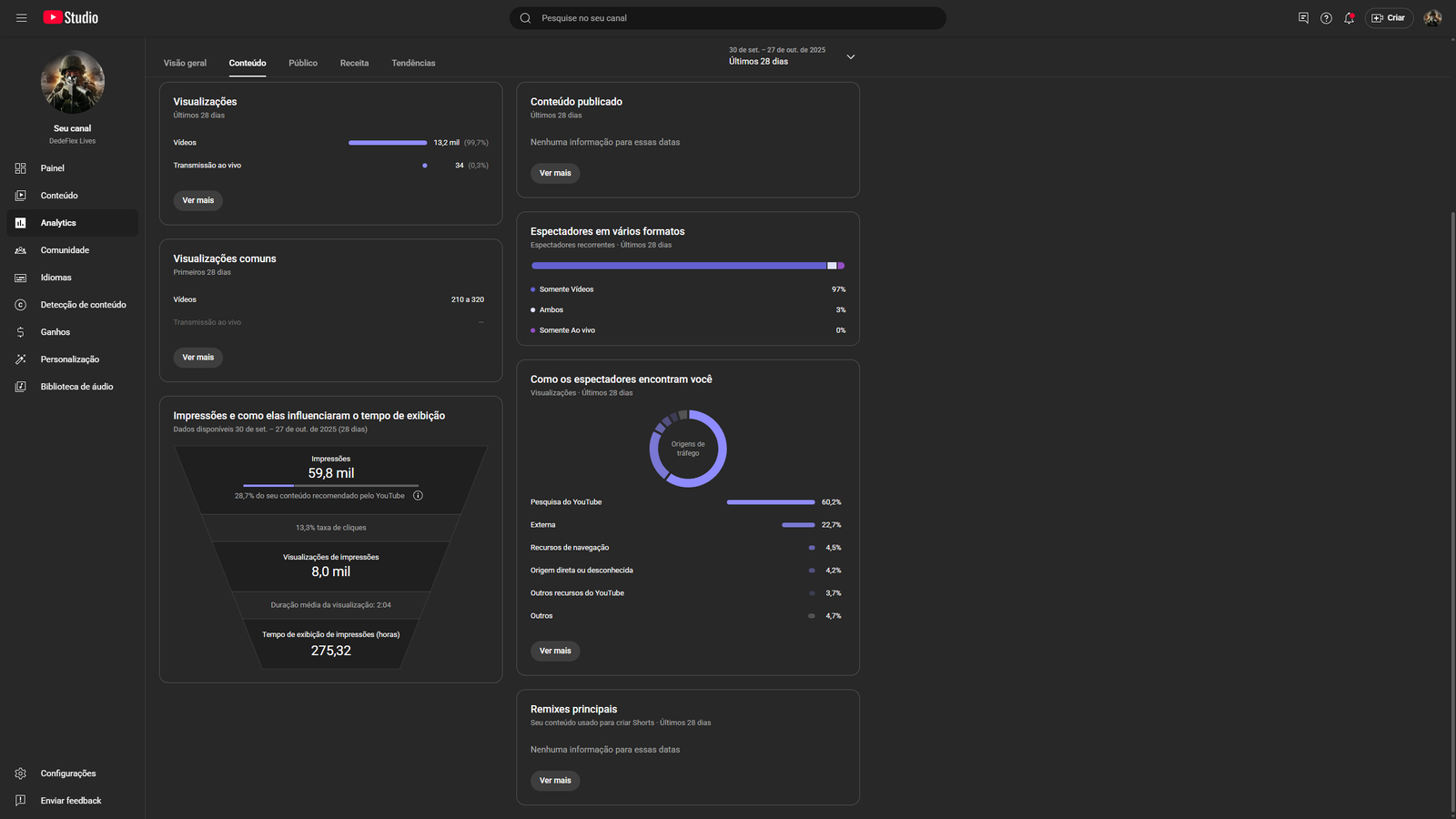Open Personalização from the sidebar

click(69, 359)
